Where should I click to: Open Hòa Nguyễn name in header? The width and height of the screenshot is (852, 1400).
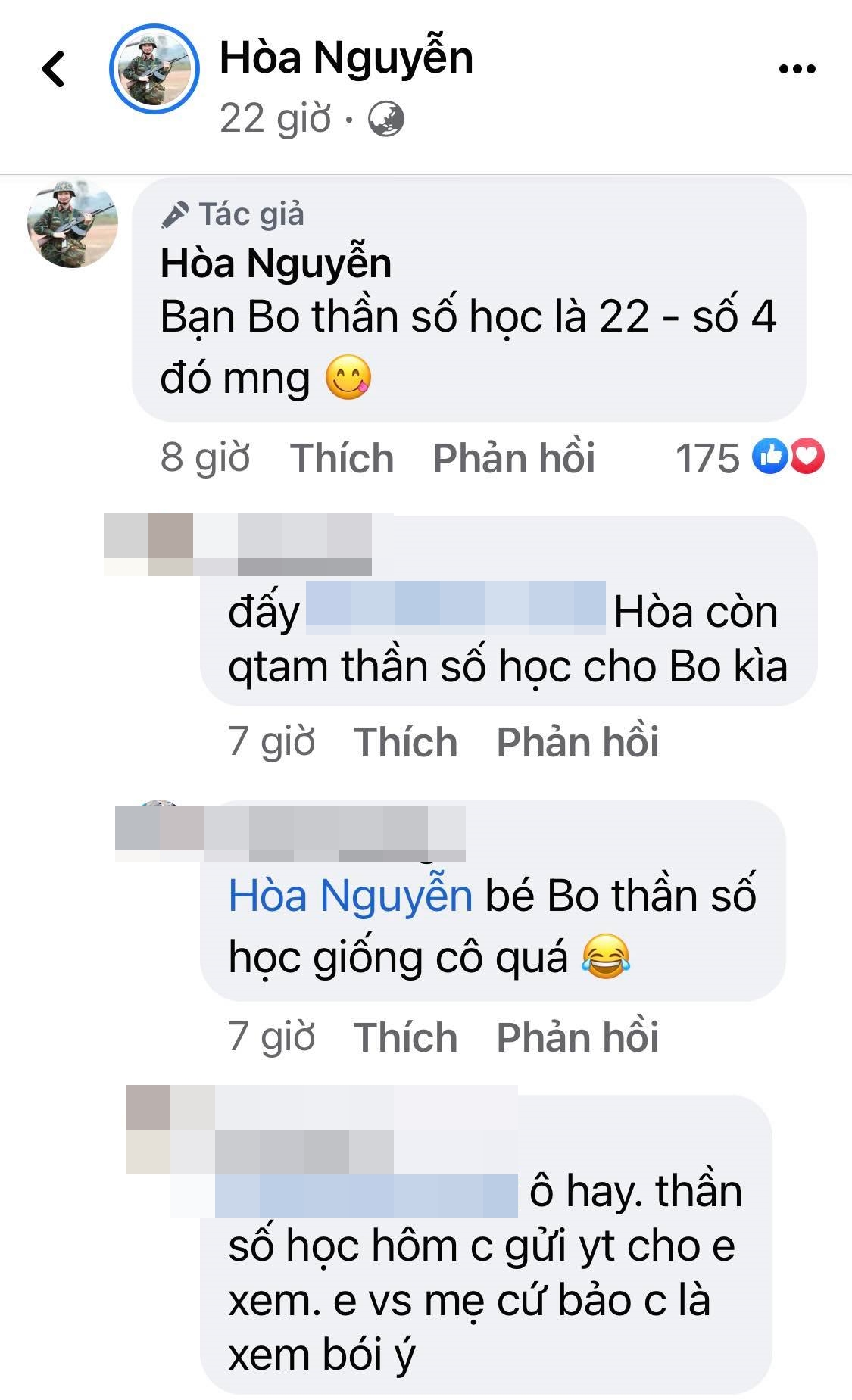346,58
